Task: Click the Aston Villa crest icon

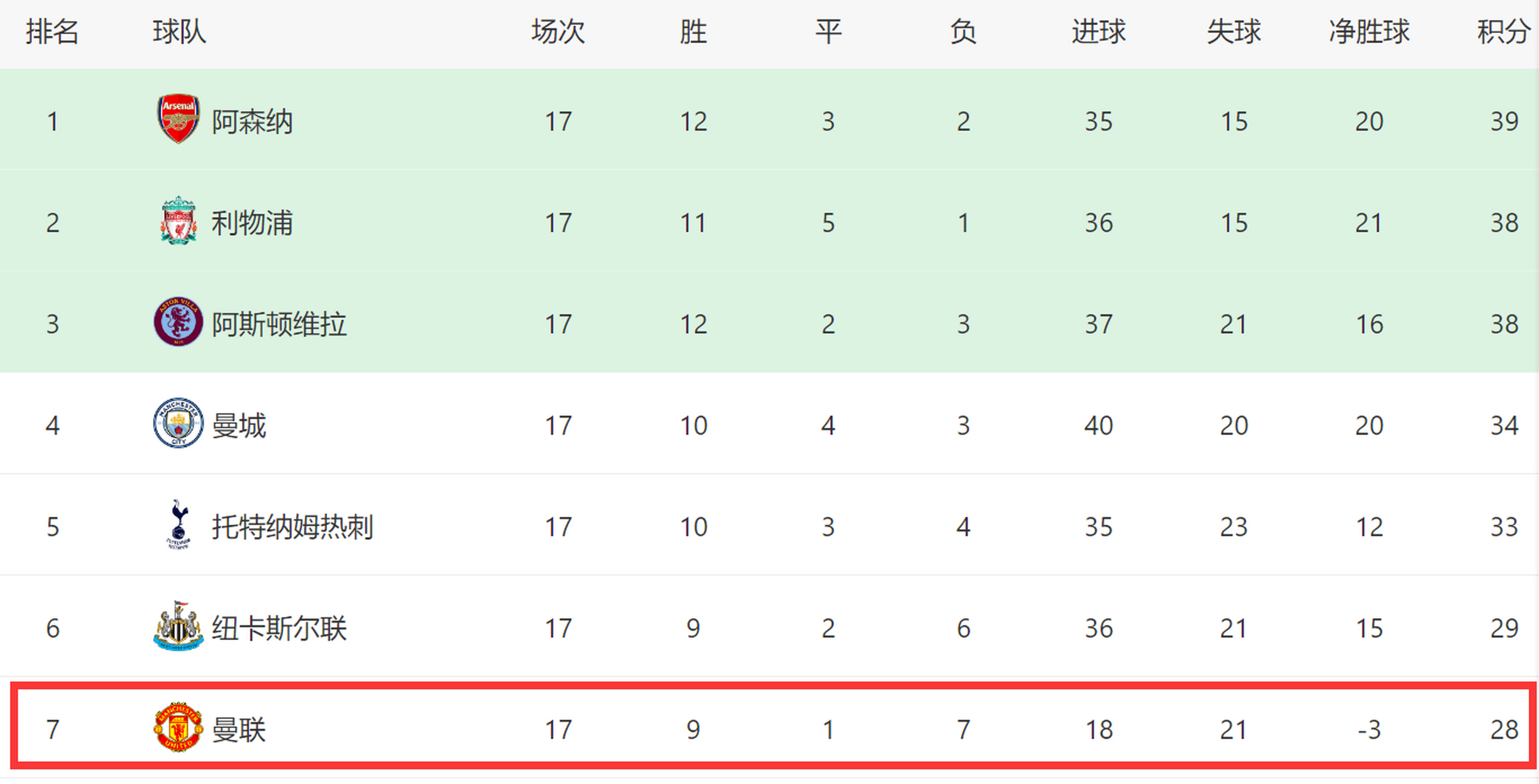Action: click(x=178, y=322)
